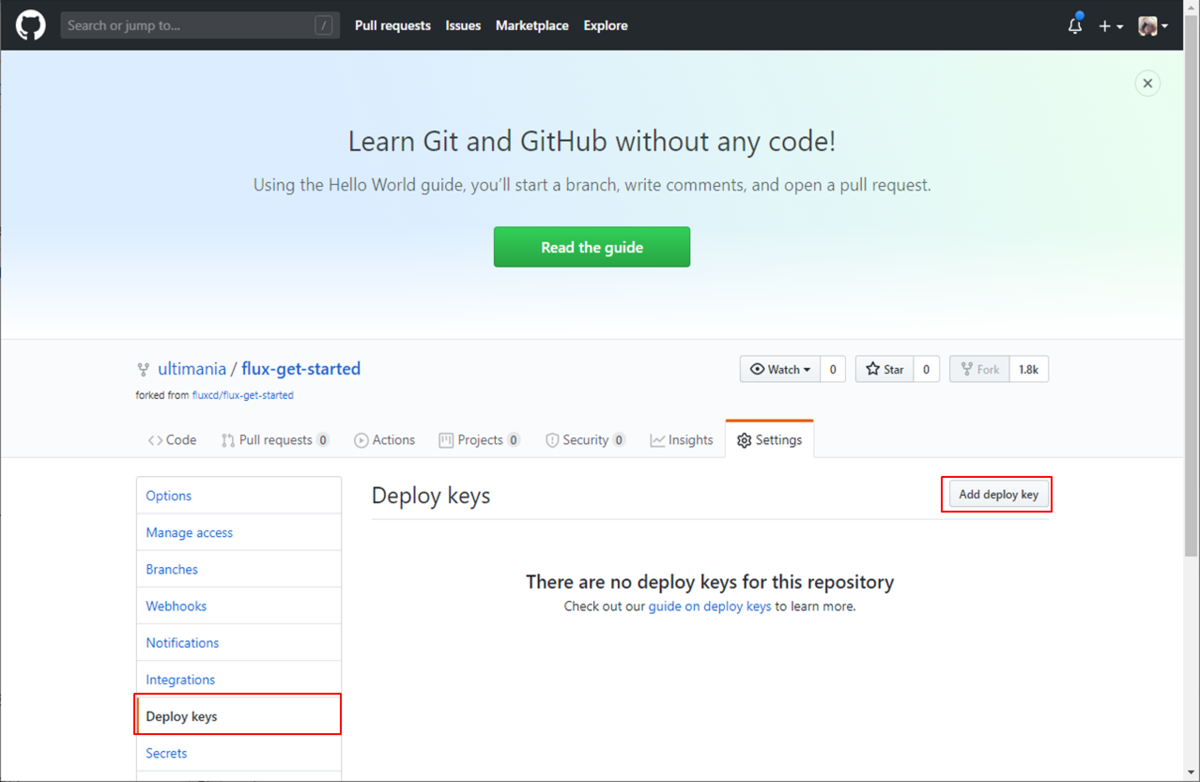Open Branches in the settings sidebar

coord(239,569)
